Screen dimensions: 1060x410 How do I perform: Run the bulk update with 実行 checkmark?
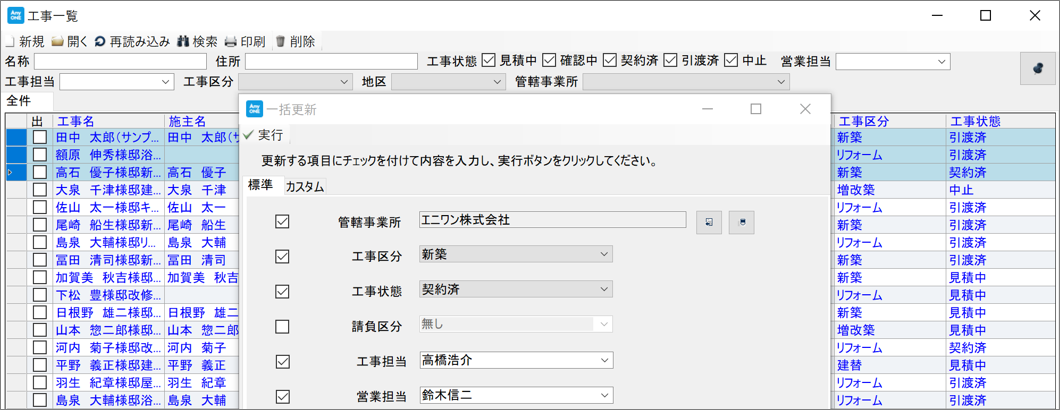click(263, 133)
